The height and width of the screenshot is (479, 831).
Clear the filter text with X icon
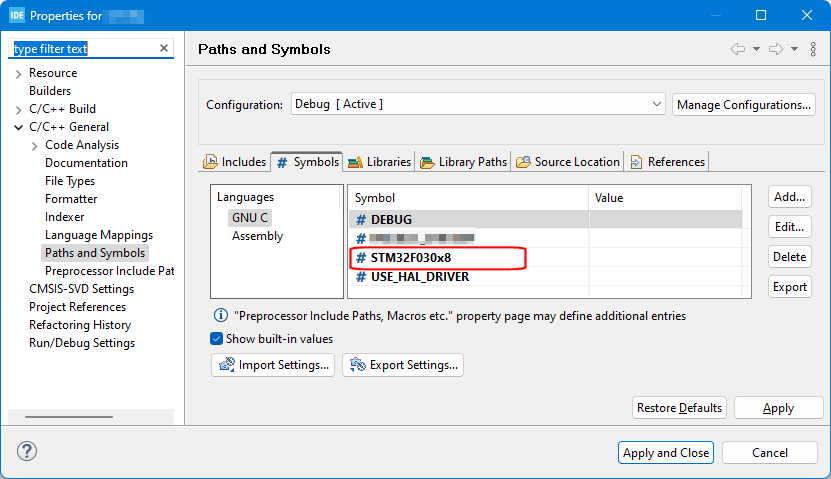tap(164, 48)
